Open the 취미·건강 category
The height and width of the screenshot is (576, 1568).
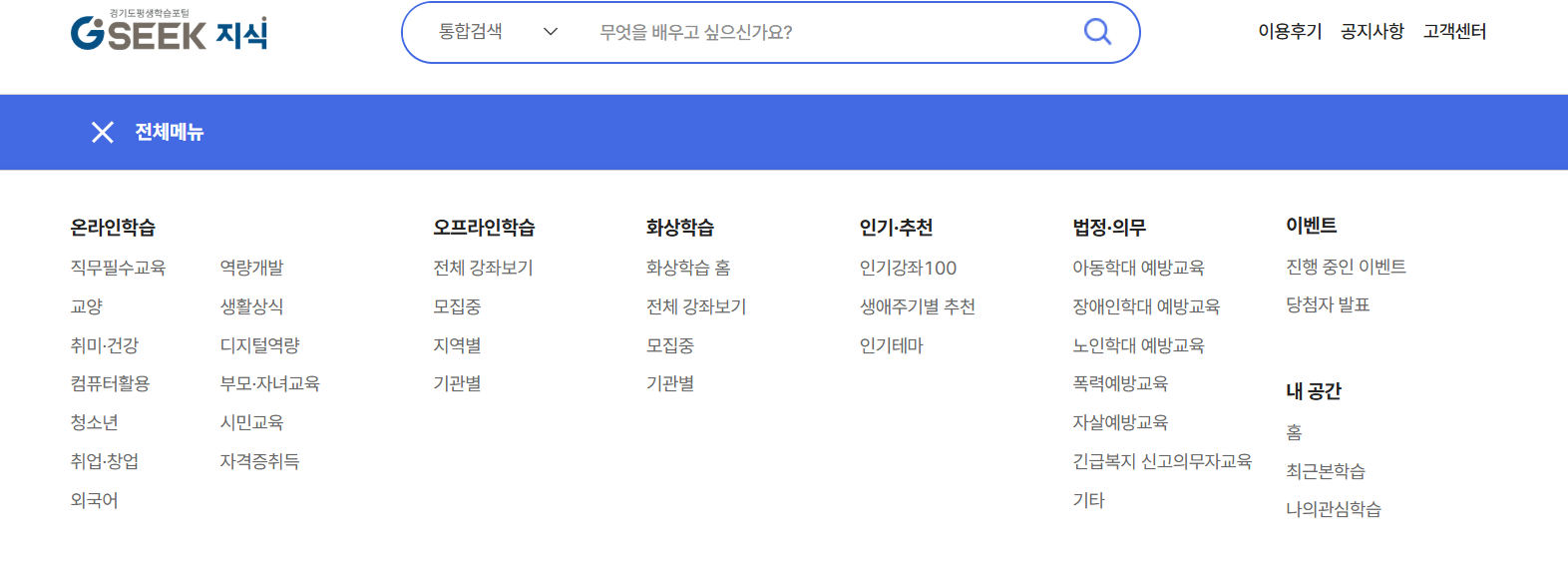point(105,345)
